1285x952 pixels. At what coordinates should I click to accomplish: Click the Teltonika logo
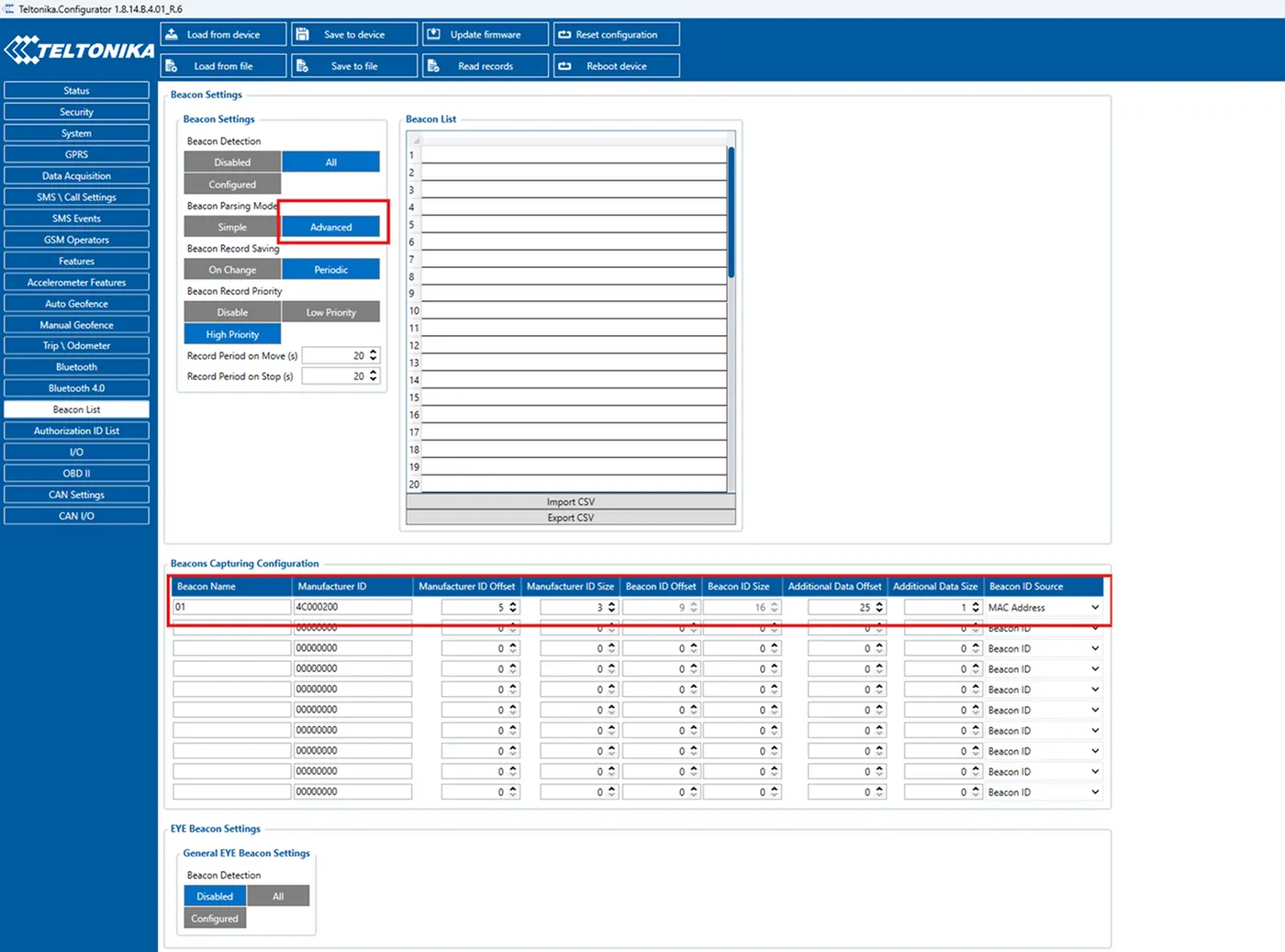tap(79, 50)
